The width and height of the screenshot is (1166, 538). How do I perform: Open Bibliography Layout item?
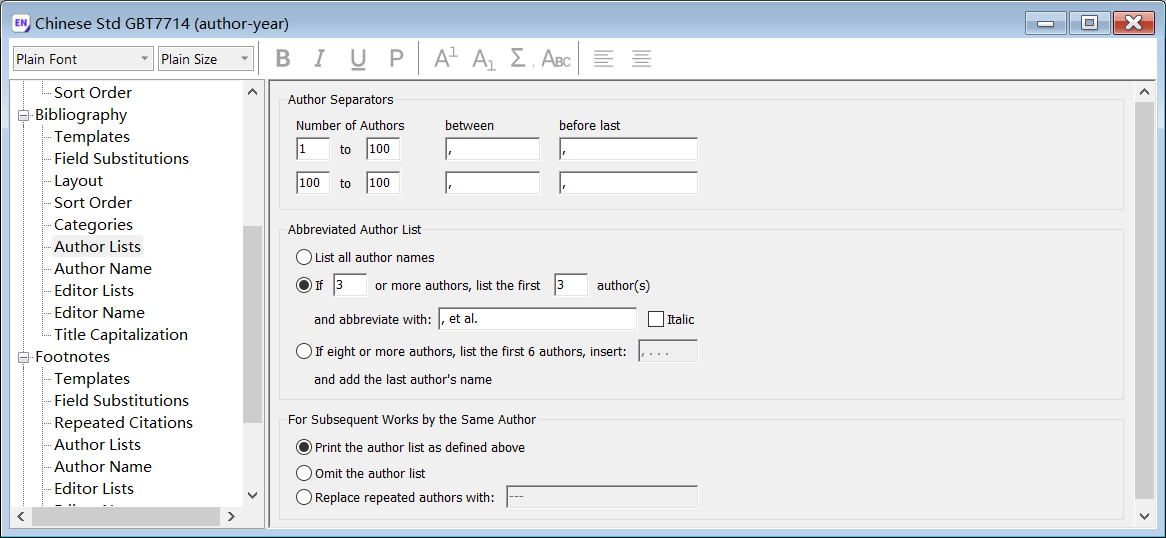[x=78, y=181]
